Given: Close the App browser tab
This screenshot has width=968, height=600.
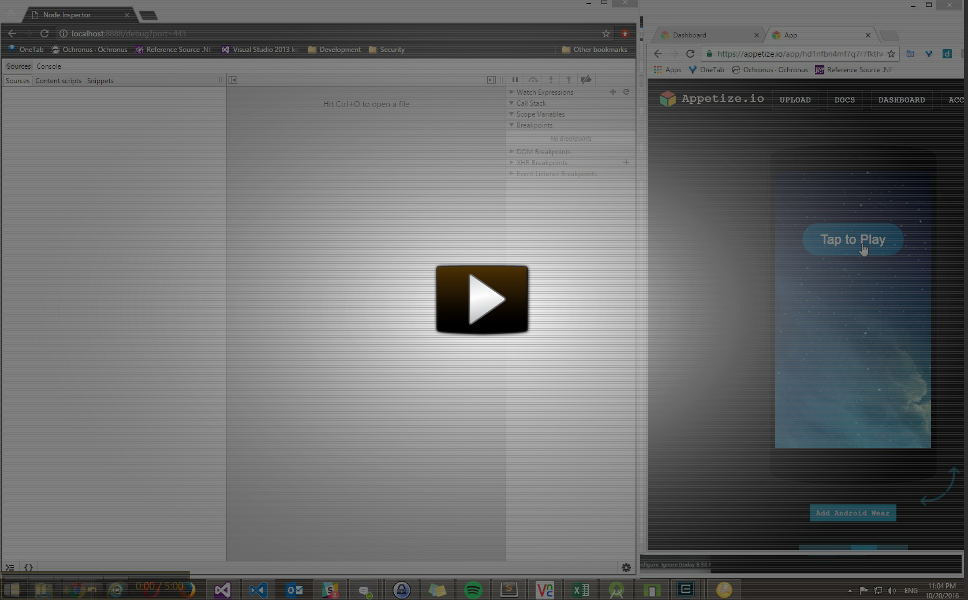Looking at the screenshot, I should click(868, 35).
